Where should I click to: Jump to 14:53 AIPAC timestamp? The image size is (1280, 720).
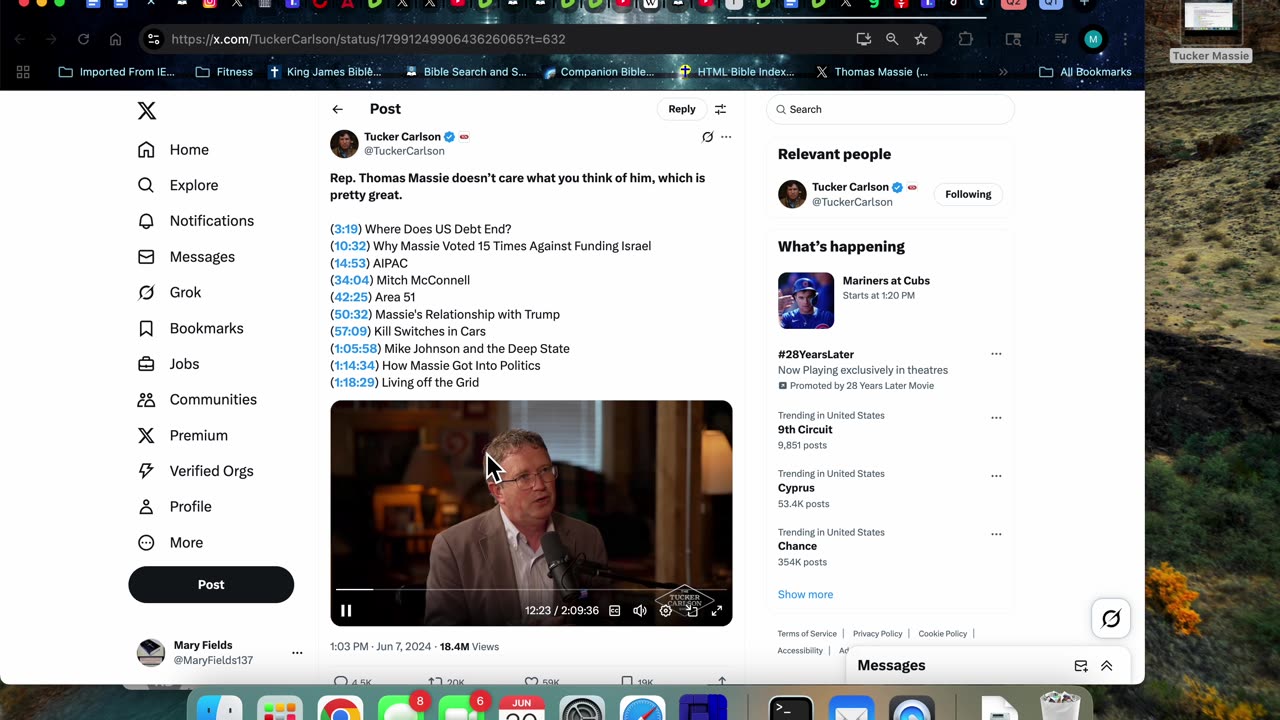click(x=350, y=263)
